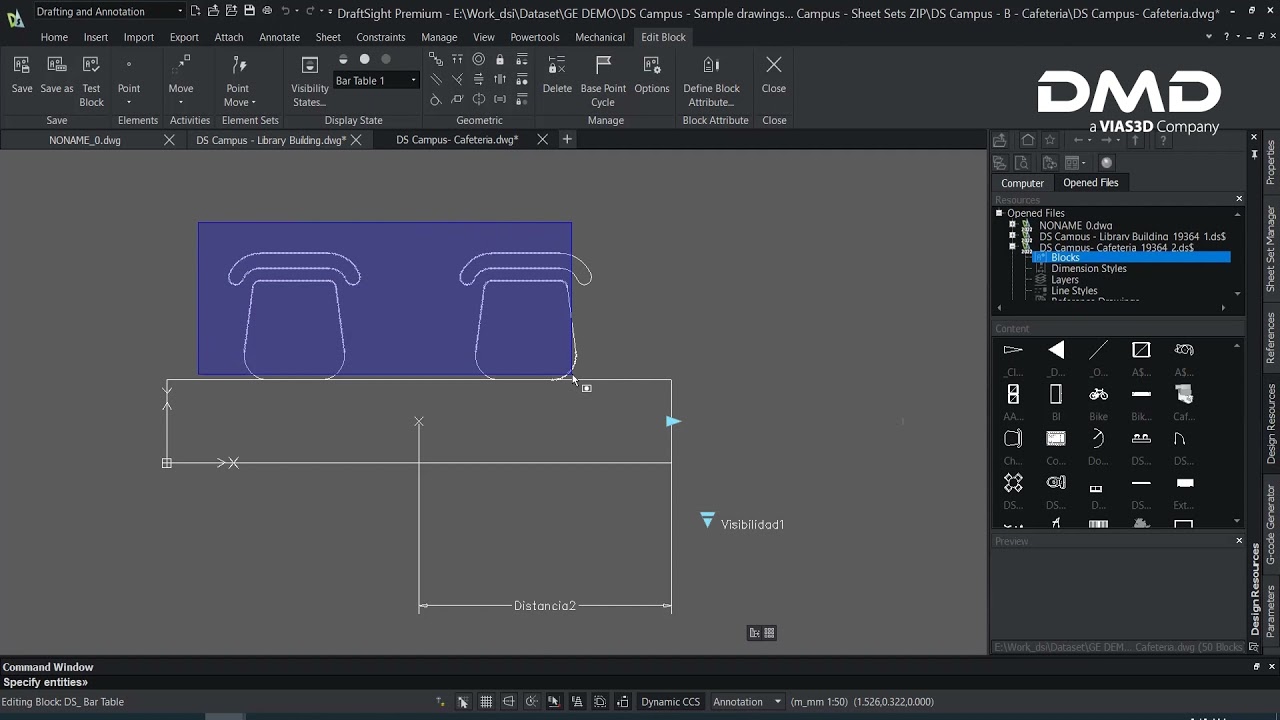Click the back arrow in Design Resources
1280x720 pixels.
pyautogui.click(x=1078, y=140)
